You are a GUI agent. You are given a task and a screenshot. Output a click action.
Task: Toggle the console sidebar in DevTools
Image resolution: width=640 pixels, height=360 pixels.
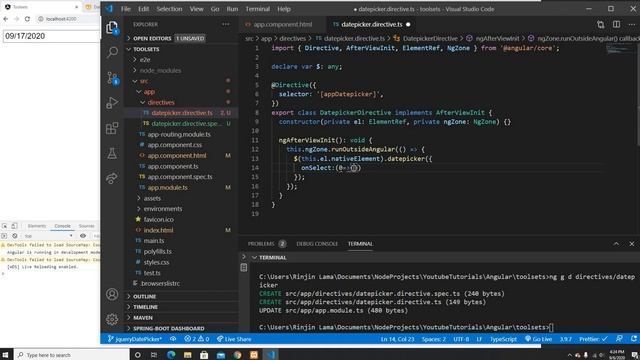4,236
